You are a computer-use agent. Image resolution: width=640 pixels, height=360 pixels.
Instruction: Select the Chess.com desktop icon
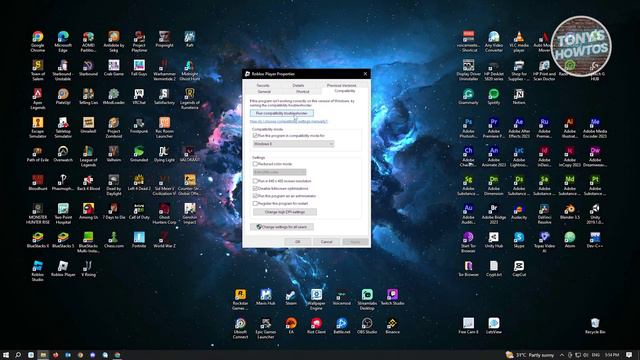click(x=113, y=241)
